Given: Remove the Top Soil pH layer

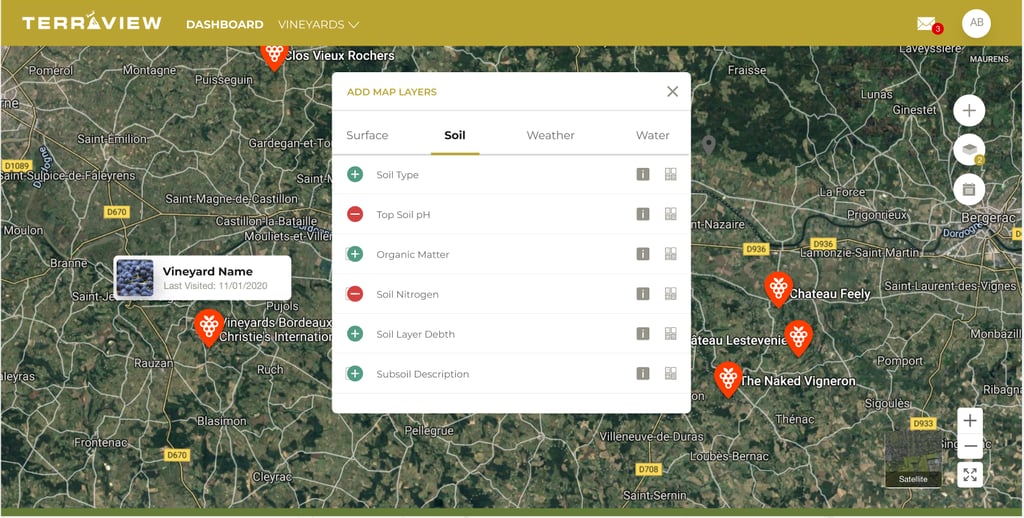Looking at the screenshot, I should [355, 214].
